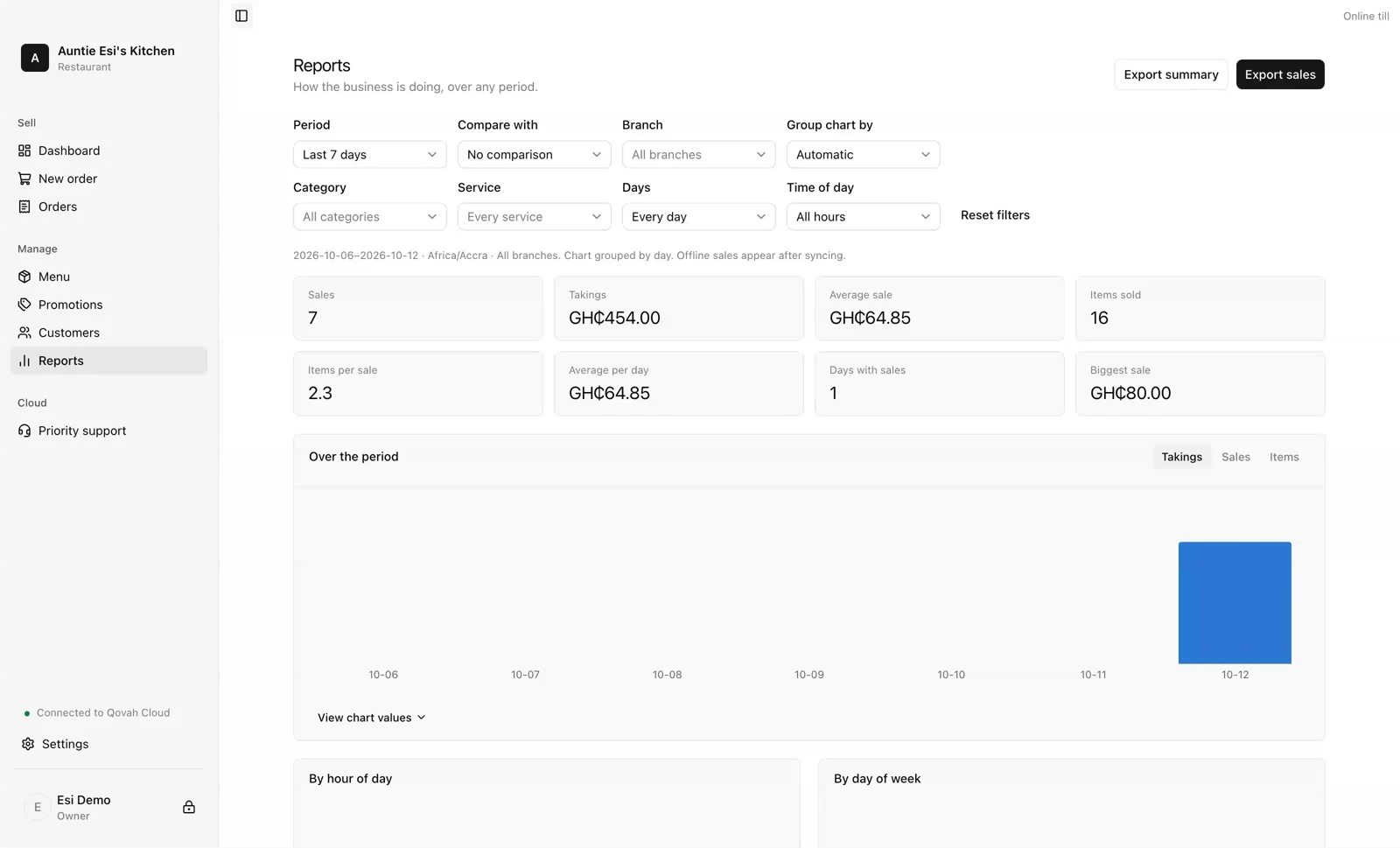Image resolution: width=1400 pixels, height=848 pixels.
Task: Open Dashboard from the sidebar
Action: (108, 151)
